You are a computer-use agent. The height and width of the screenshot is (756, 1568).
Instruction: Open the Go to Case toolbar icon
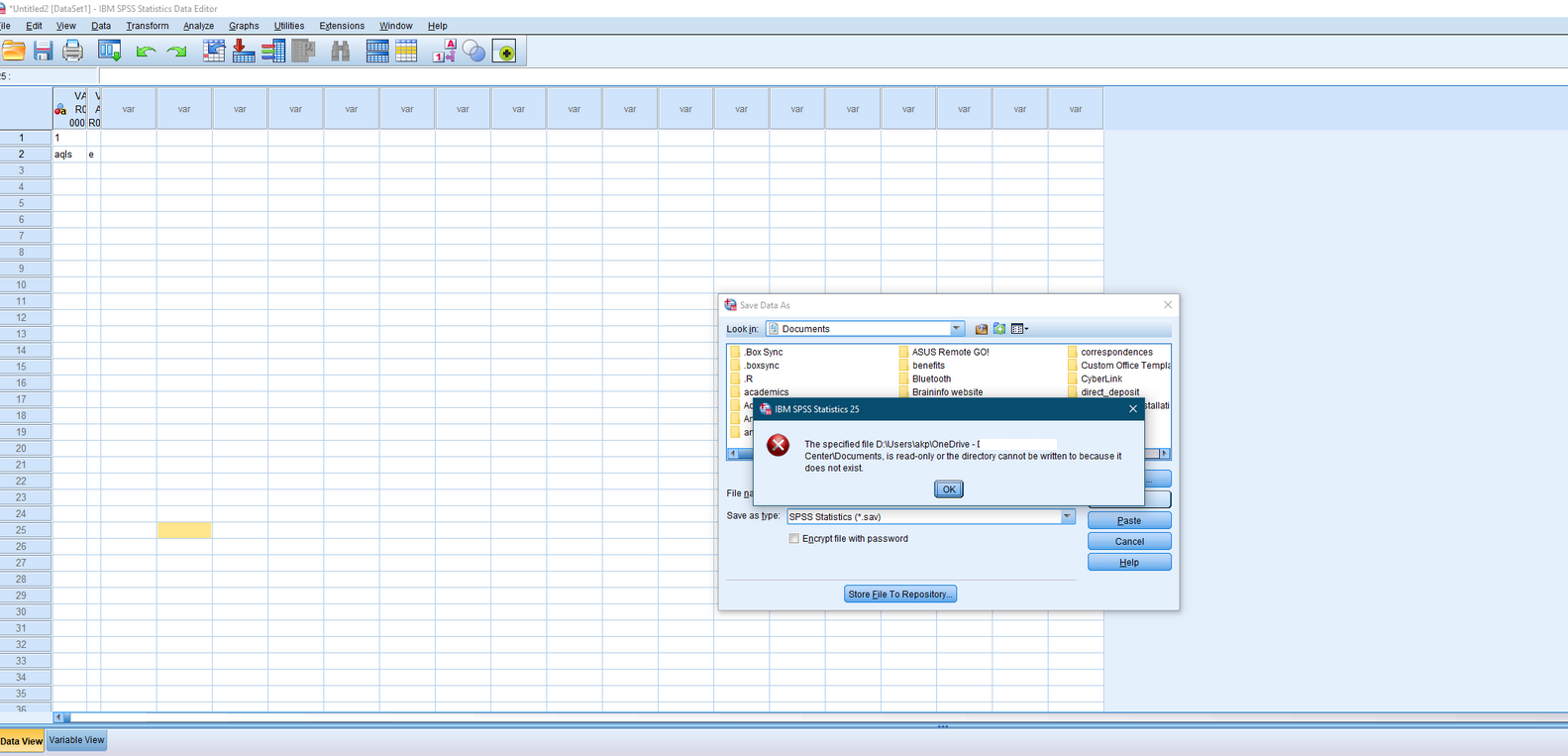pos(214,52)
